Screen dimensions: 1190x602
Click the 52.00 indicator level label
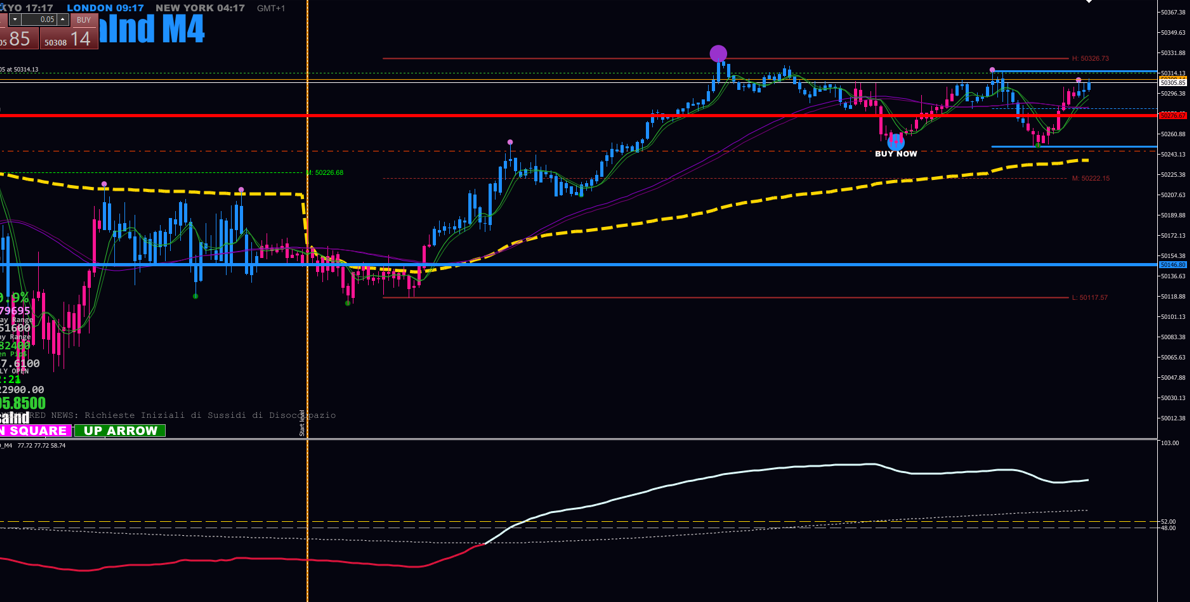point(1170,522)
